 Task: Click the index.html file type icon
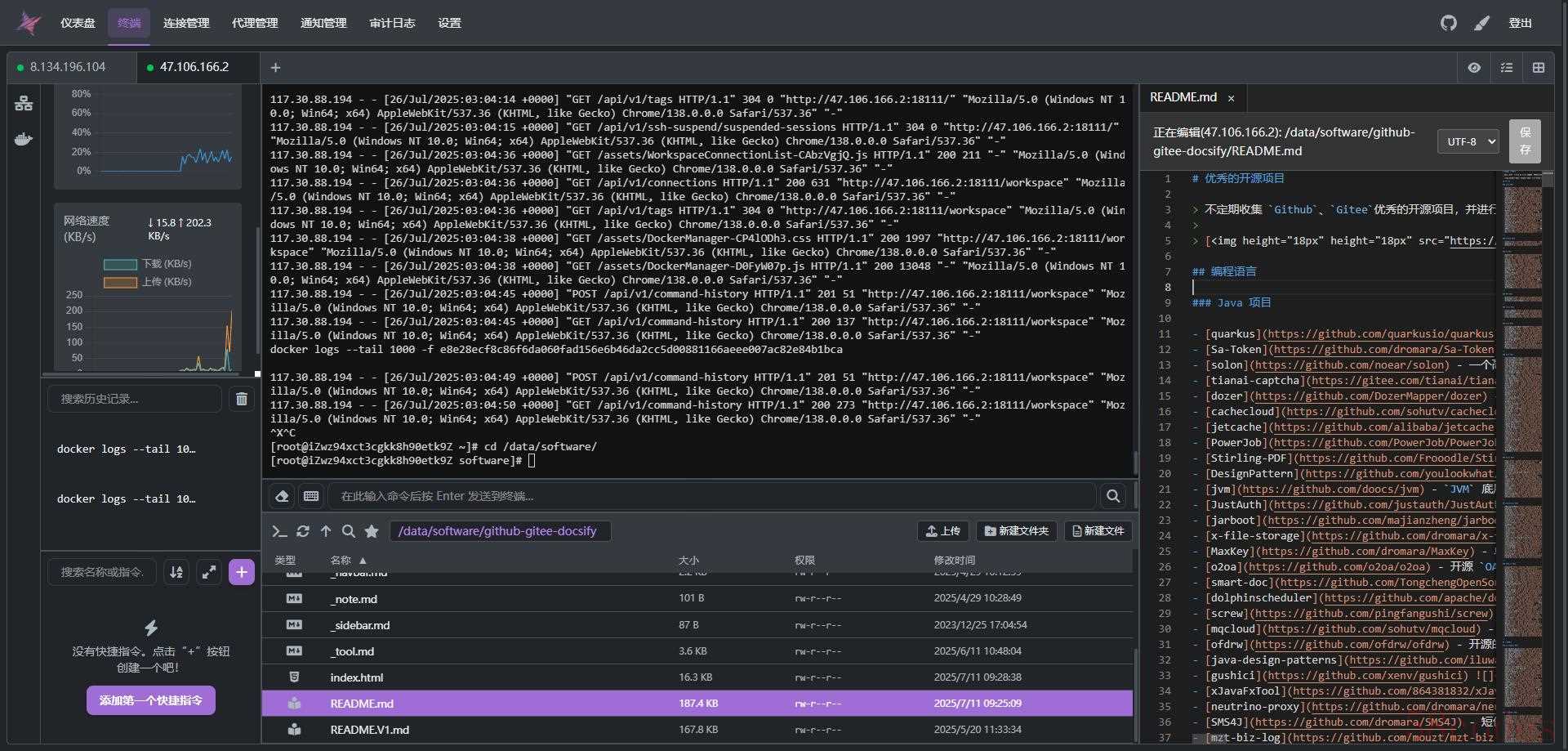pyautogui.click(x=294, y=677)
